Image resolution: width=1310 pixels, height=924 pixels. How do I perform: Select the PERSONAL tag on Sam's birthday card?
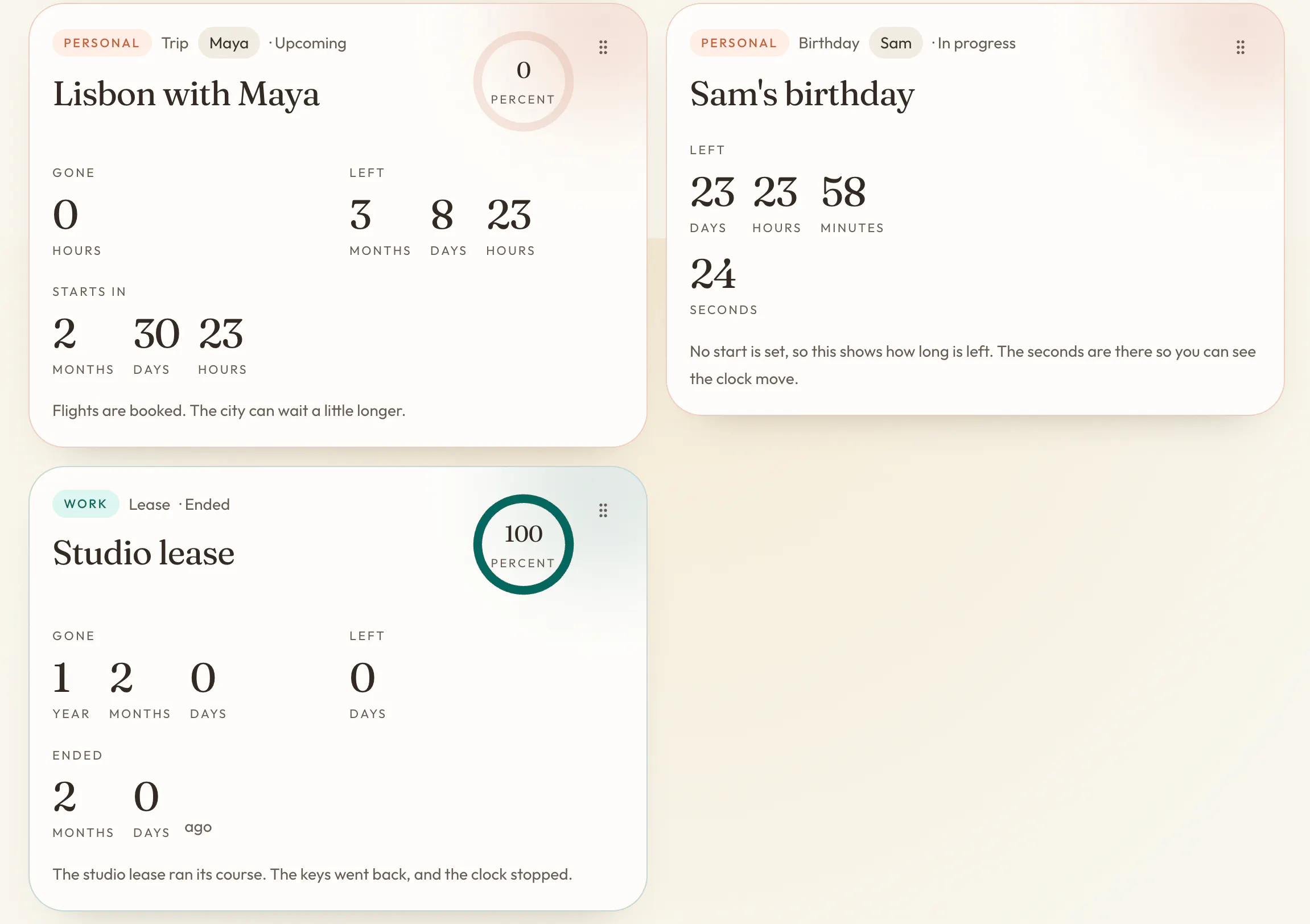(x=739, y=43)
